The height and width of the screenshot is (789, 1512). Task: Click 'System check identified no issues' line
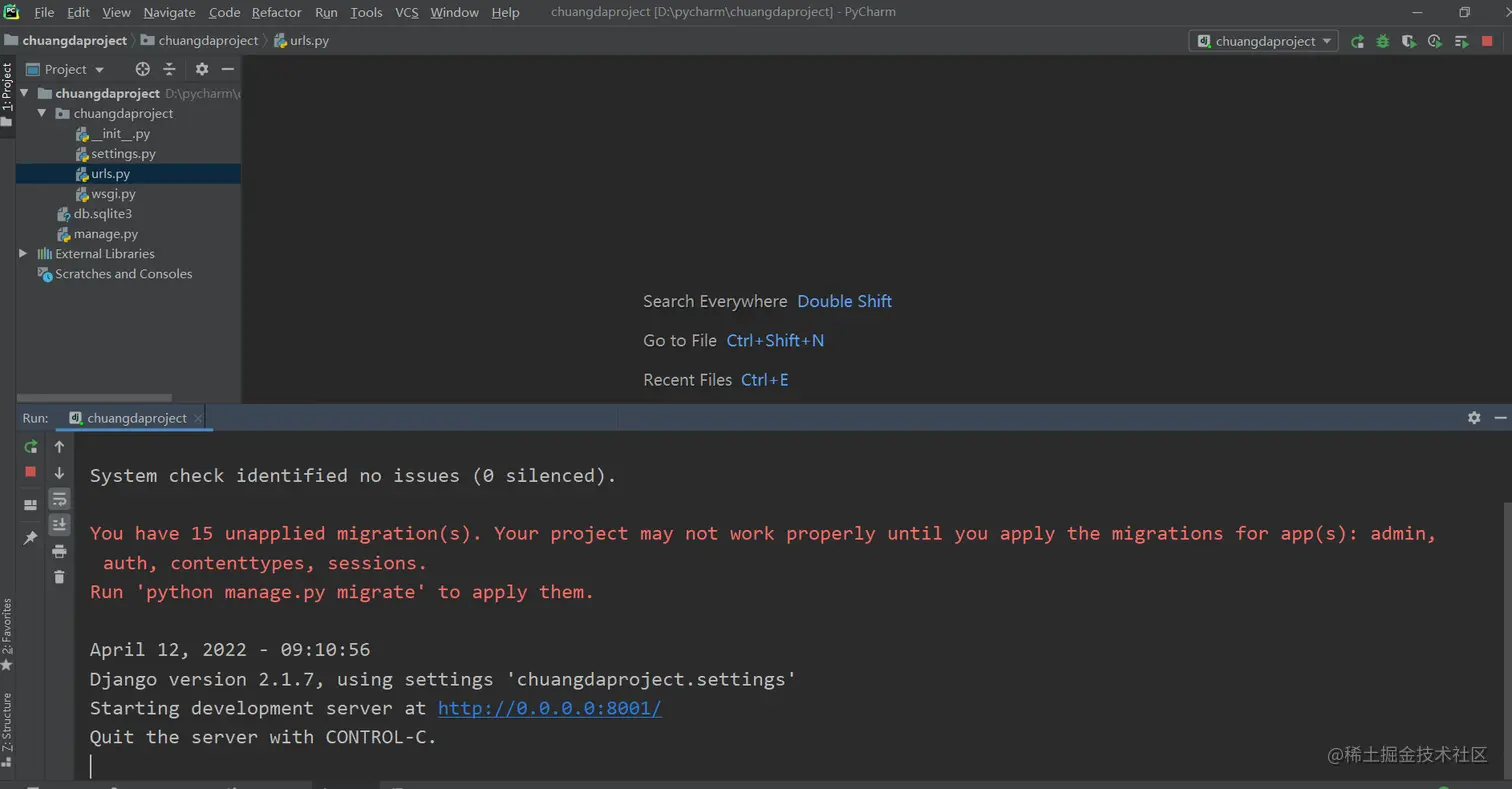[x=353, y=476]
